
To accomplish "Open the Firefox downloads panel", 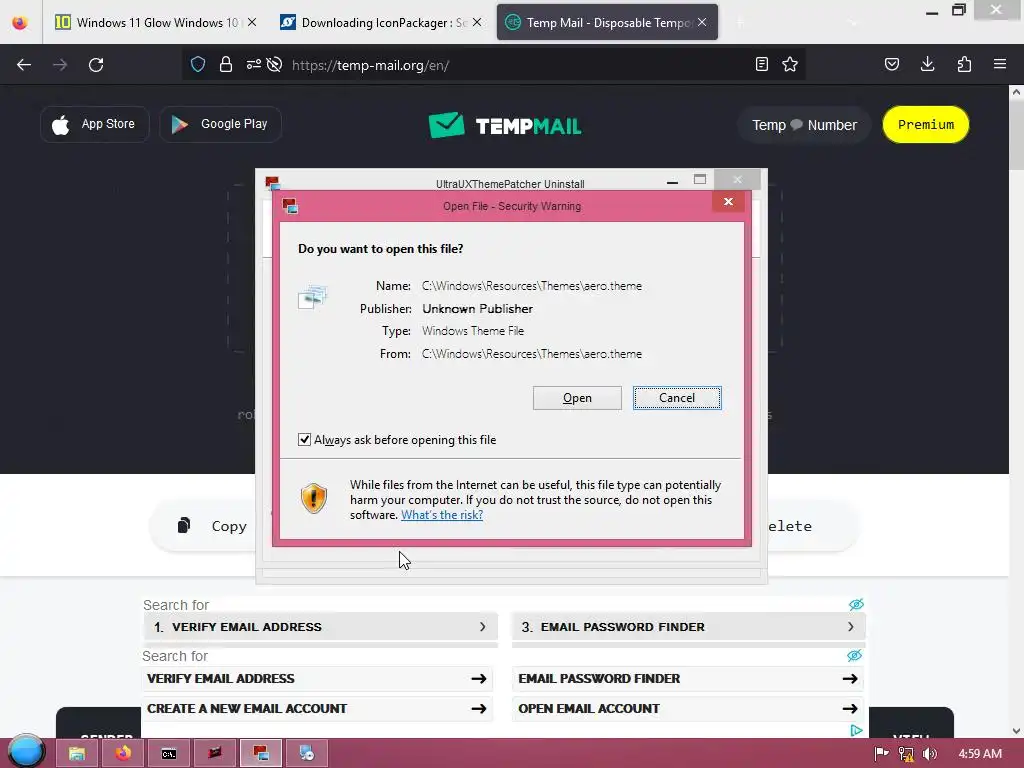I will coord(928,64).
